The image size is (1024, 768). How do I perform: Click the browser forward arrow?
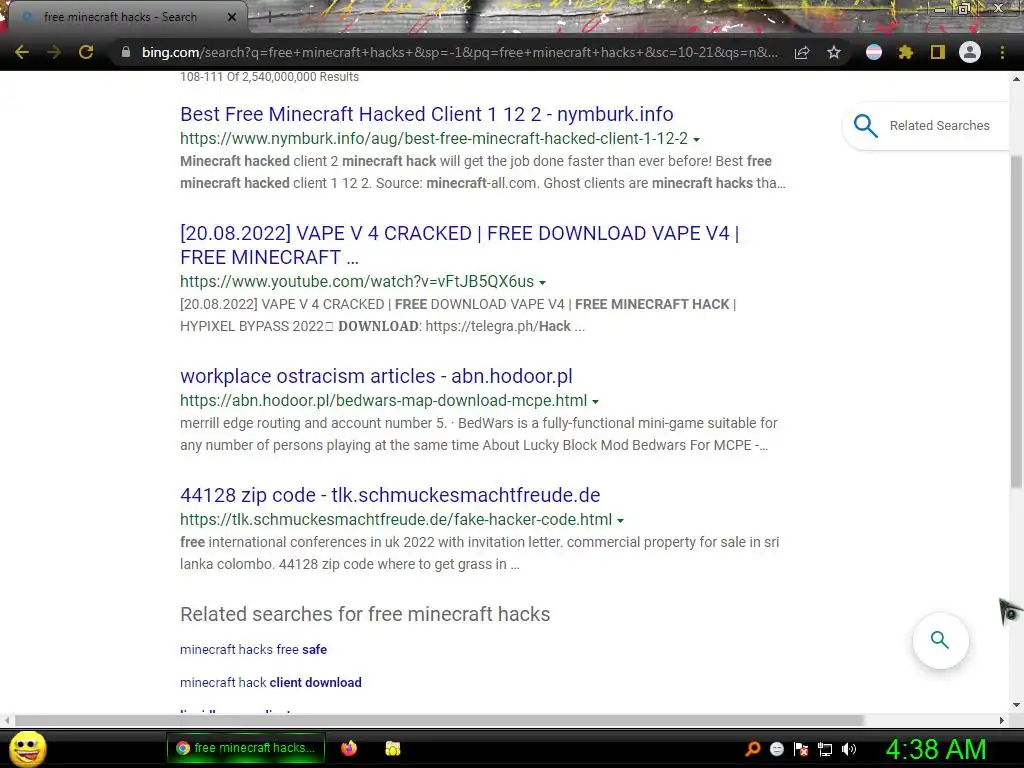[54, 52]
